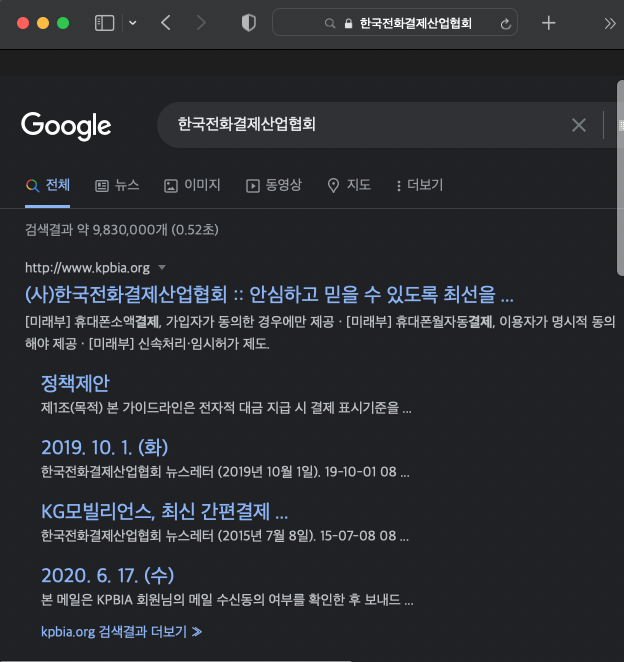Click the 2015년 7월 8일 뉴스레터 snippet text
The height and width of the screenshot is (662, 624).
click(225, 536)
